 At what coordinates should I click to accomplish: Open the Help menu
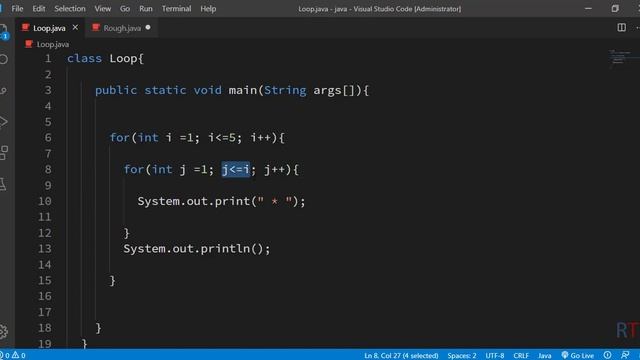tap(208, 9)
